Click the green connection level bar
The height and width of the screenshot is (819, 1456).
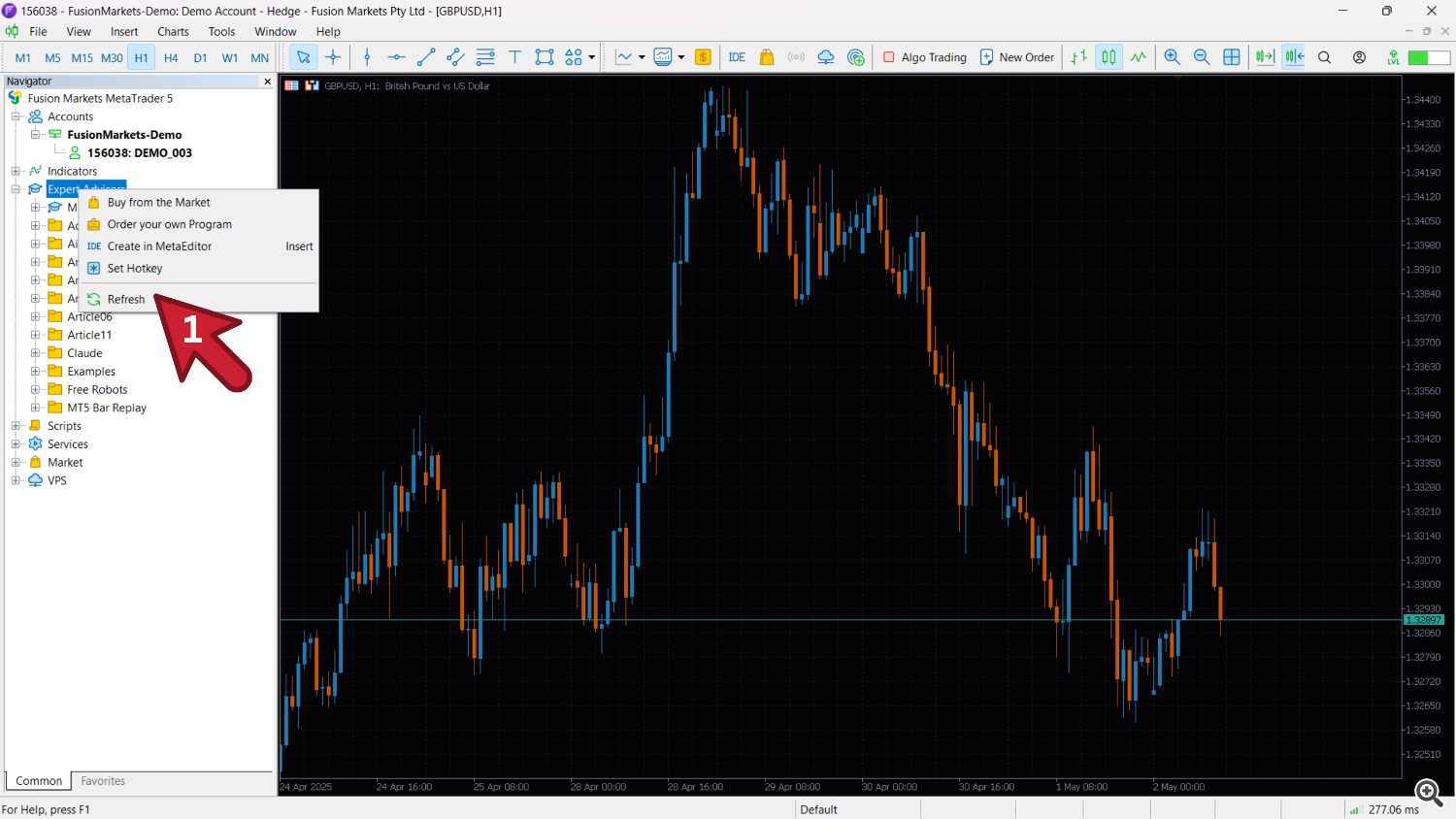(1429, 57)
